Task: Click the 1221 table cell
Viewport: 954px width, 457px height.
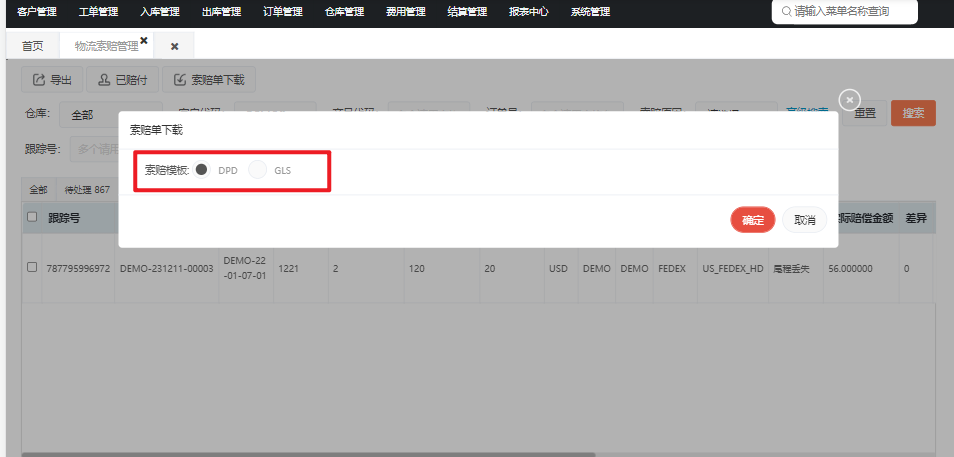Action: (288, 268)
